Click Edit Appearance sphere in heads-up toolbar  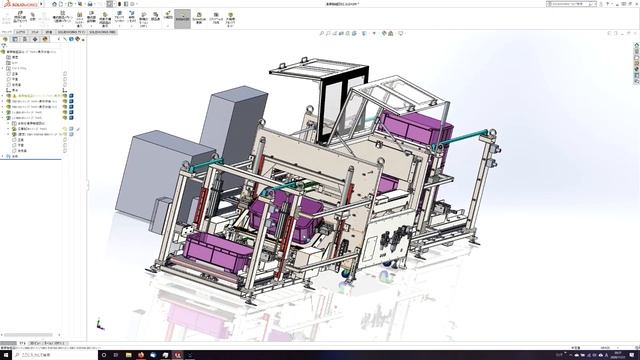point(384,33)
